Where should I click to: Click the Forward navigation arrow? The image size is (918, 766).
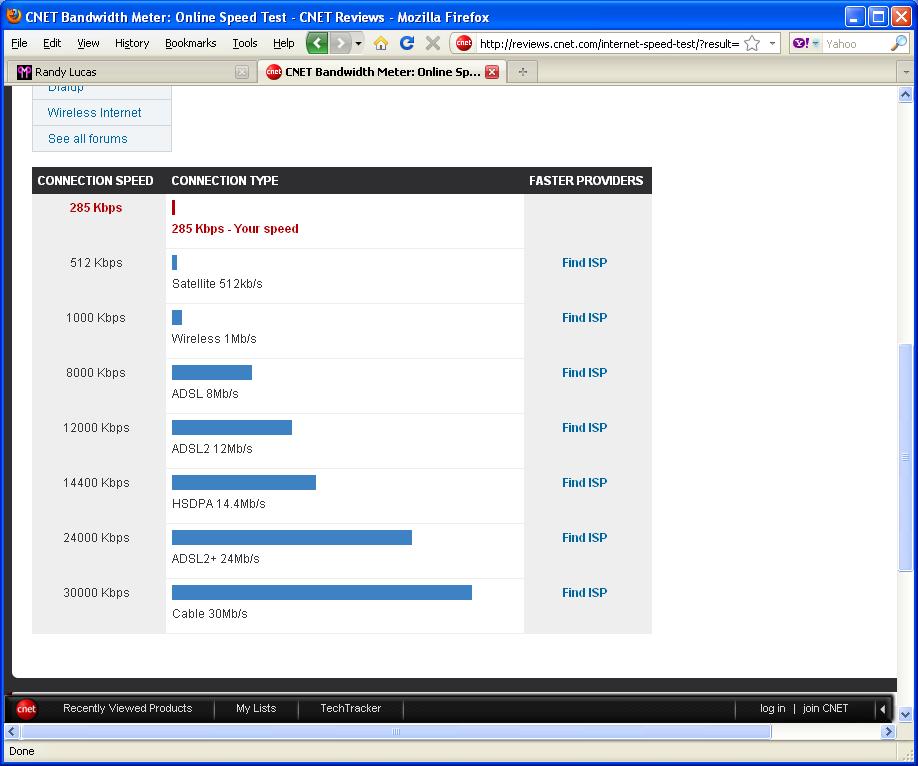click(341, 43)
